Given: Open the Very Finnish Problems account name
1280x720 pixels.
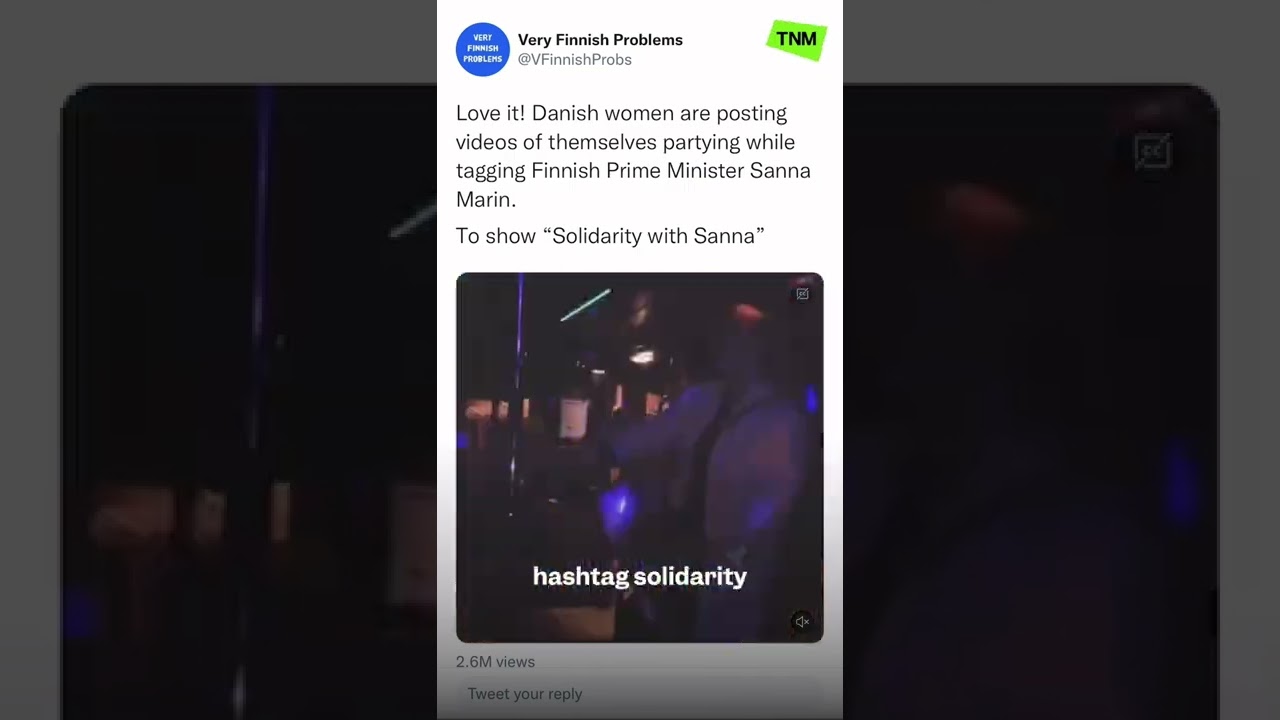Looking at the screenshot, I should click(x=600, y=40).
